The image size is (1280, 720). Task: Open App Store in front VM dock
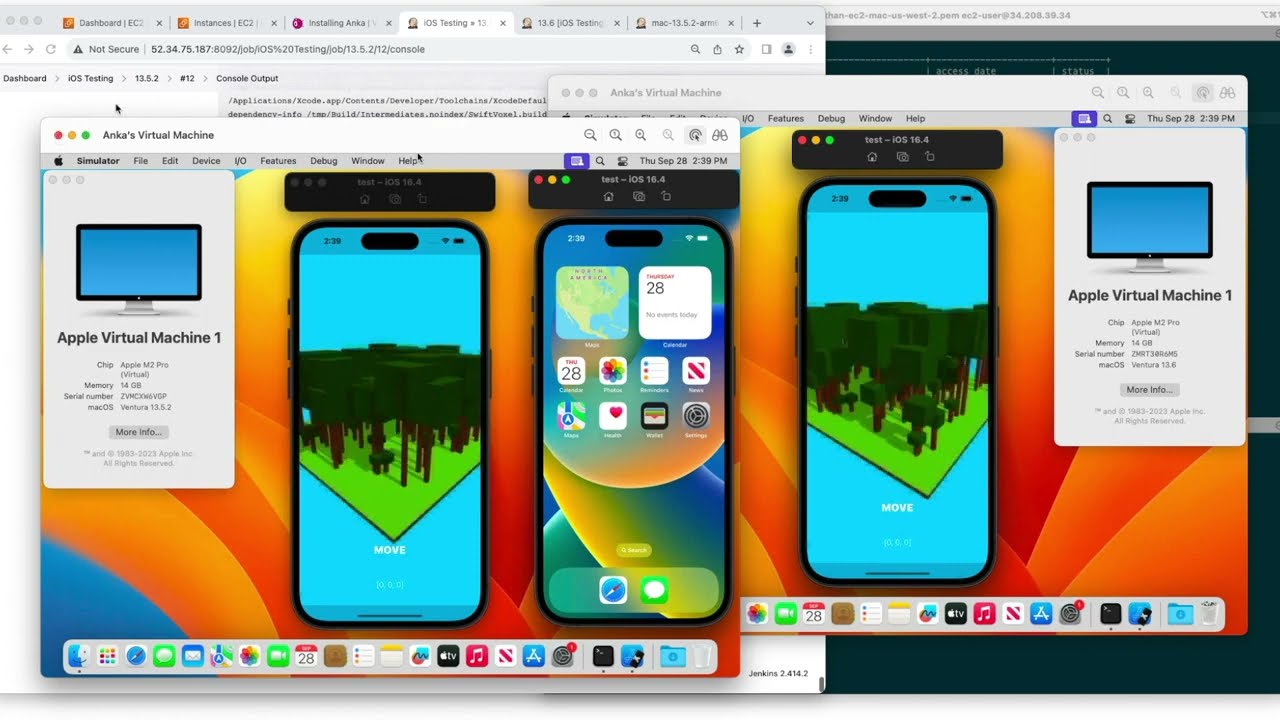click(534, 656)
